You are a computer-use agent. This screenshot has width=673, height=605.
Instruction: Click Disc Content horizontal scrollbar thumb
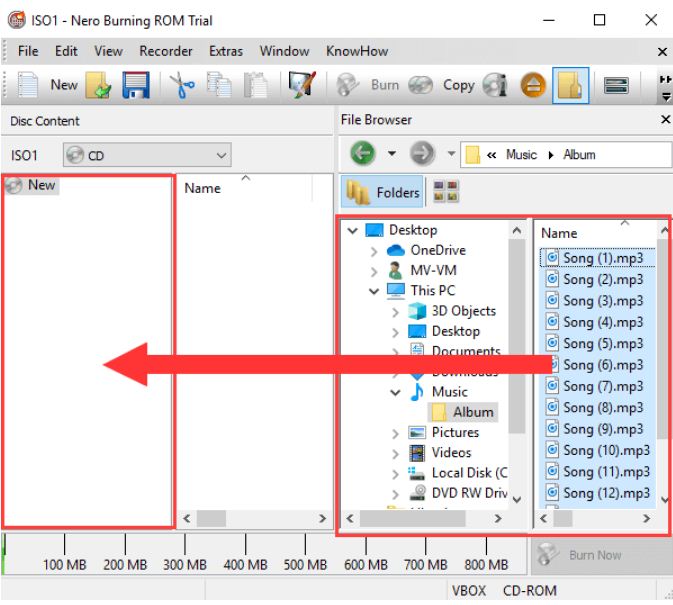pos(212,518)
